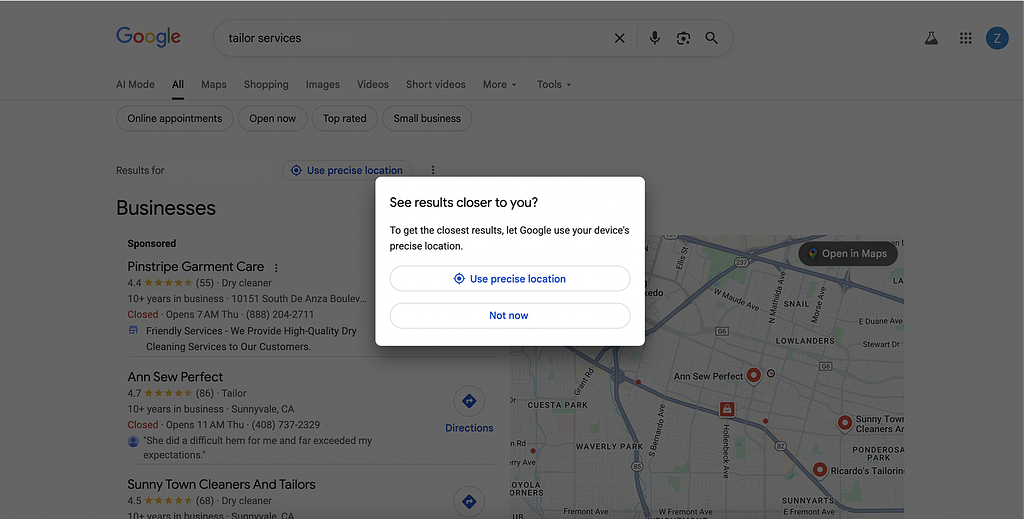Open Google apps grid icon
This screenshot has width=1024, height=519.
(966, 39)
